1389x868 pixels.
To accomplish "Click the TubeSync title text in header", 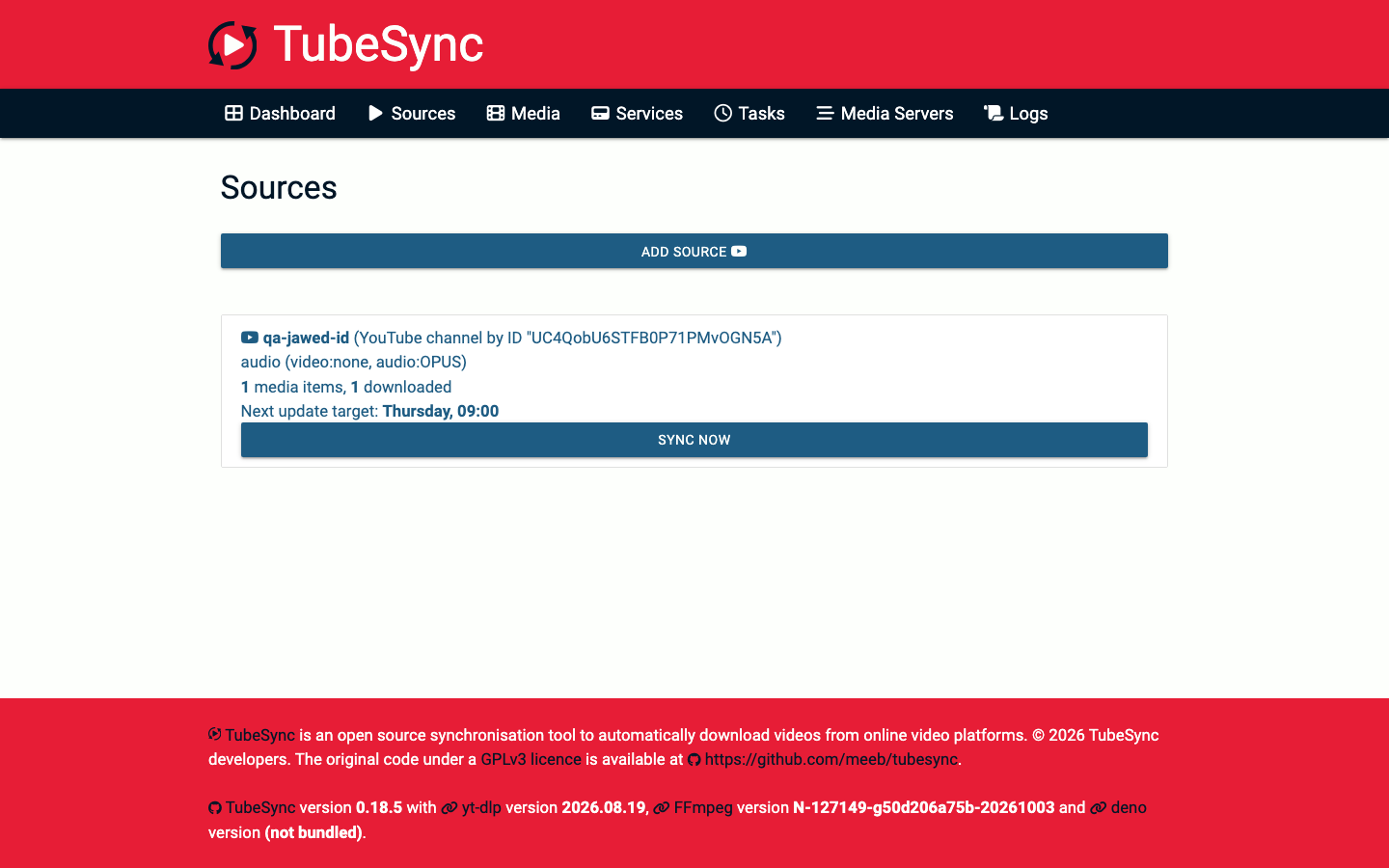I will point(378,44).
